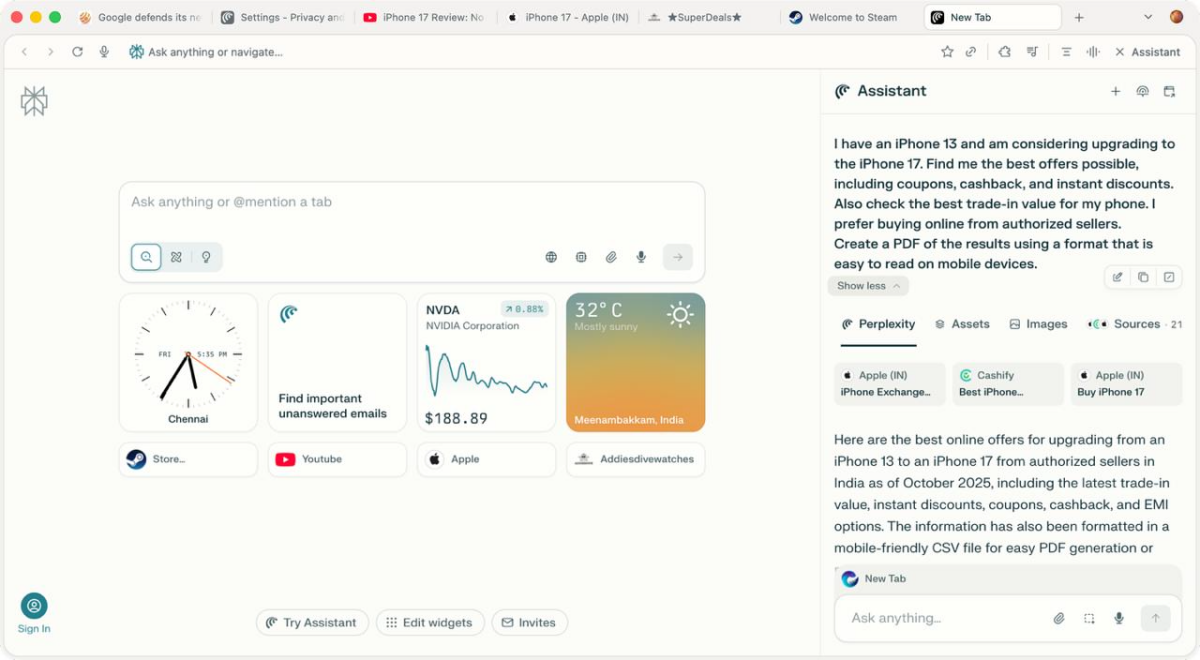The image size is (1200, 660).
Task: Click the Ask anything or @mention input field
Action: pyautogui.click(x=410, y=202)
